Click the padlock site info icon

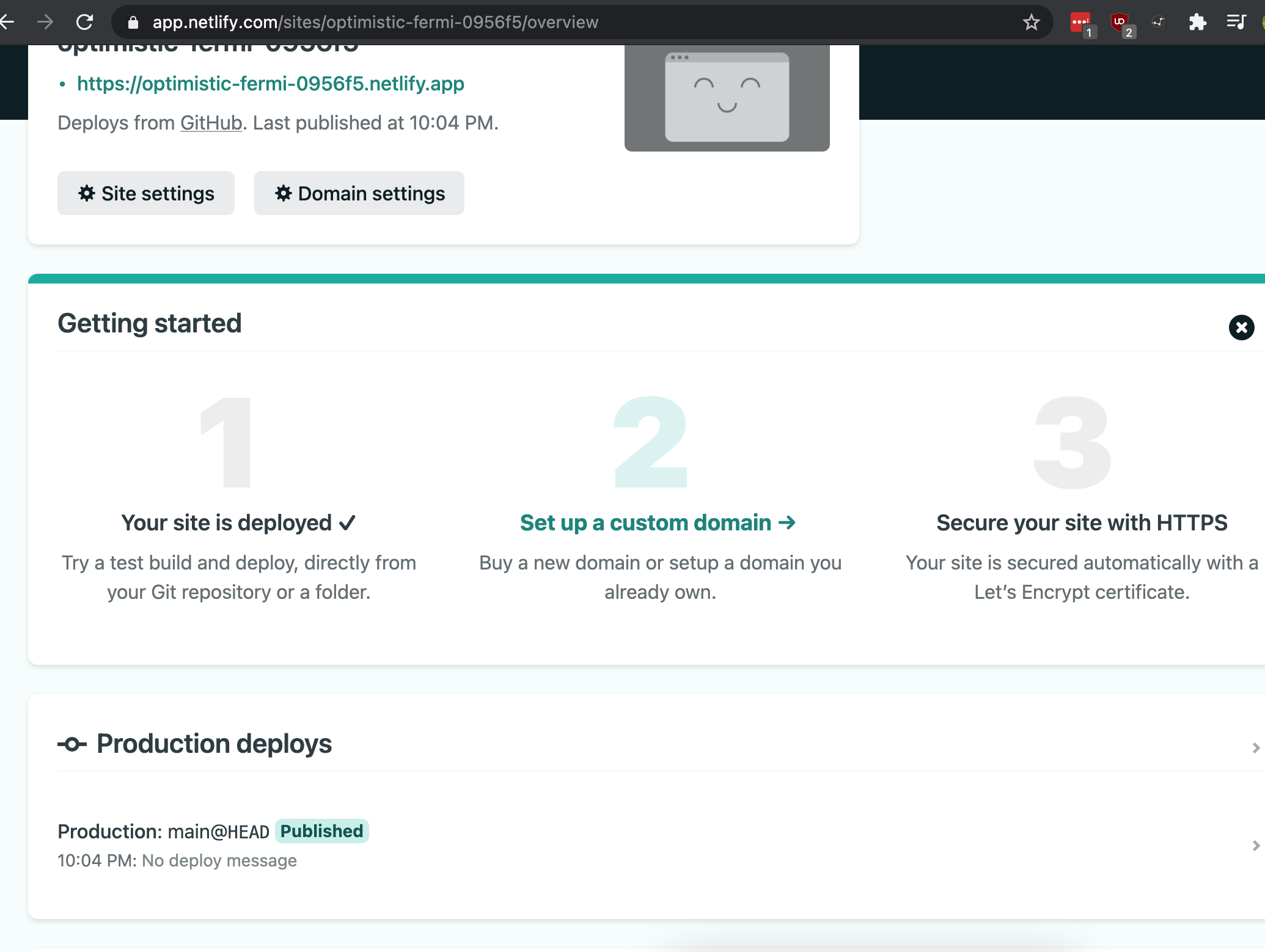point(133,23)
